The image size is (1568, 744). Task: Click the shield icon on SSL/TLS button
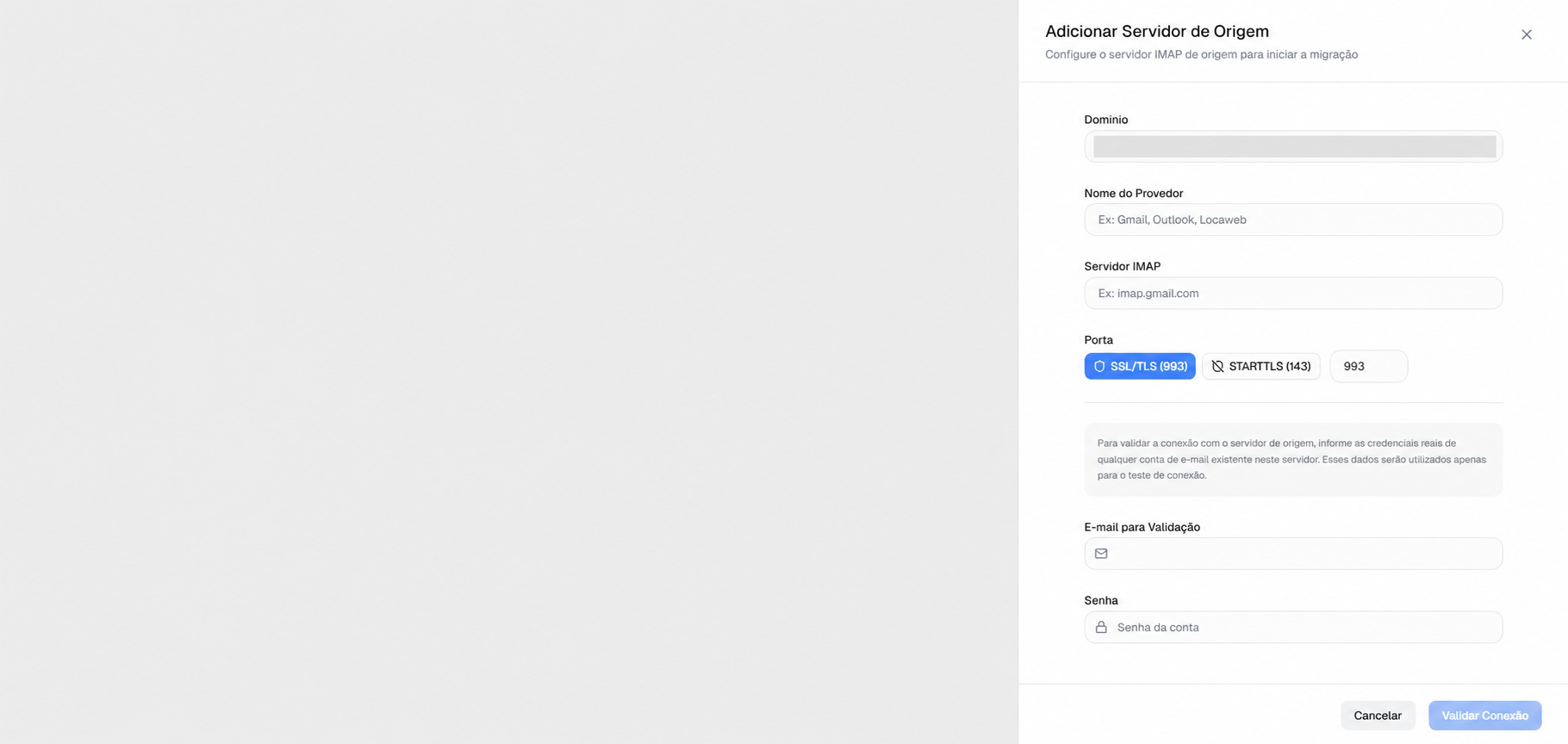[1099, 366]
